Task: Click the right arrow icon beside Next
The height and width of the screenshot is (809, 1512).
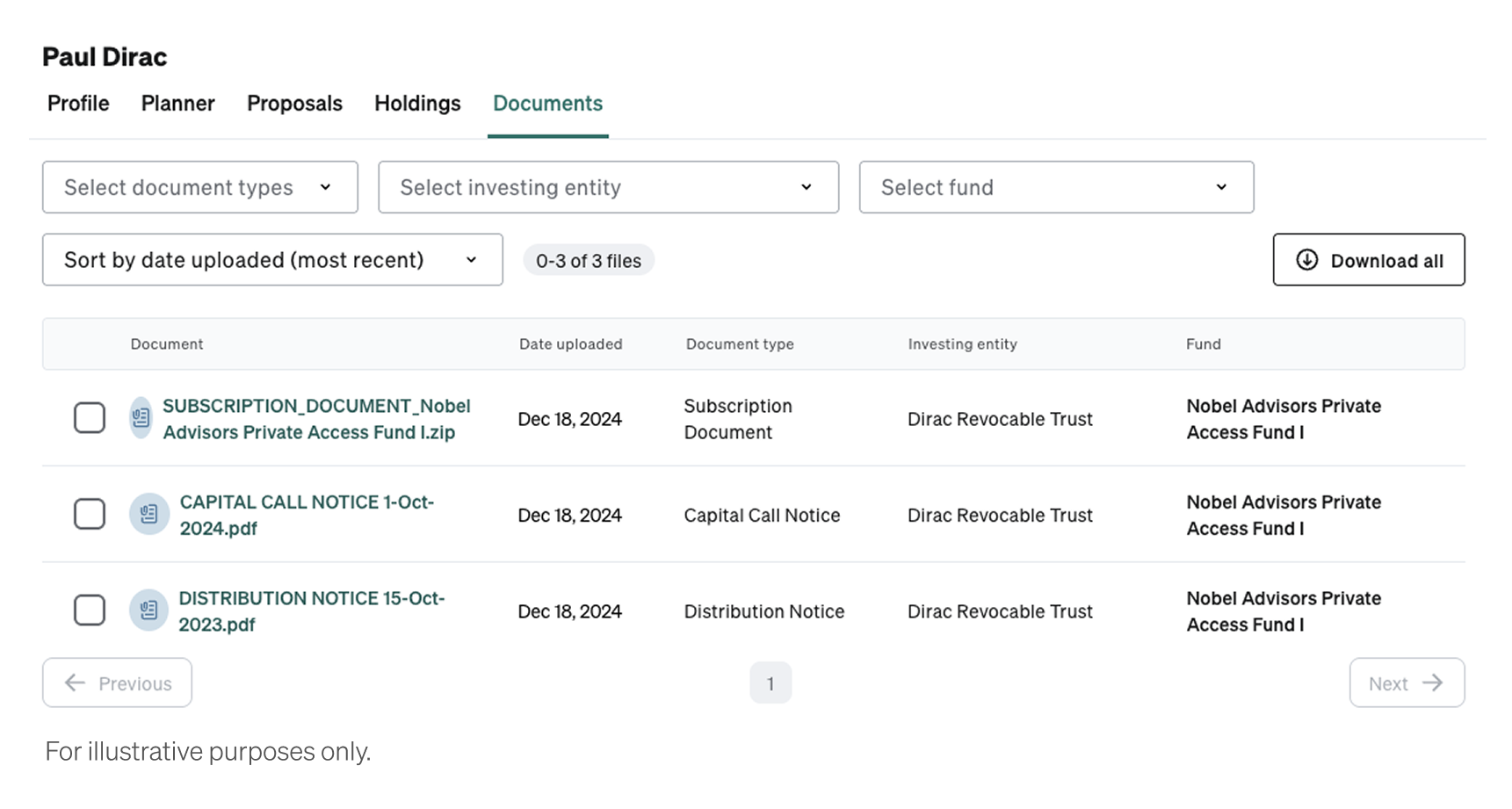Action: click(x=1432, y=683)
